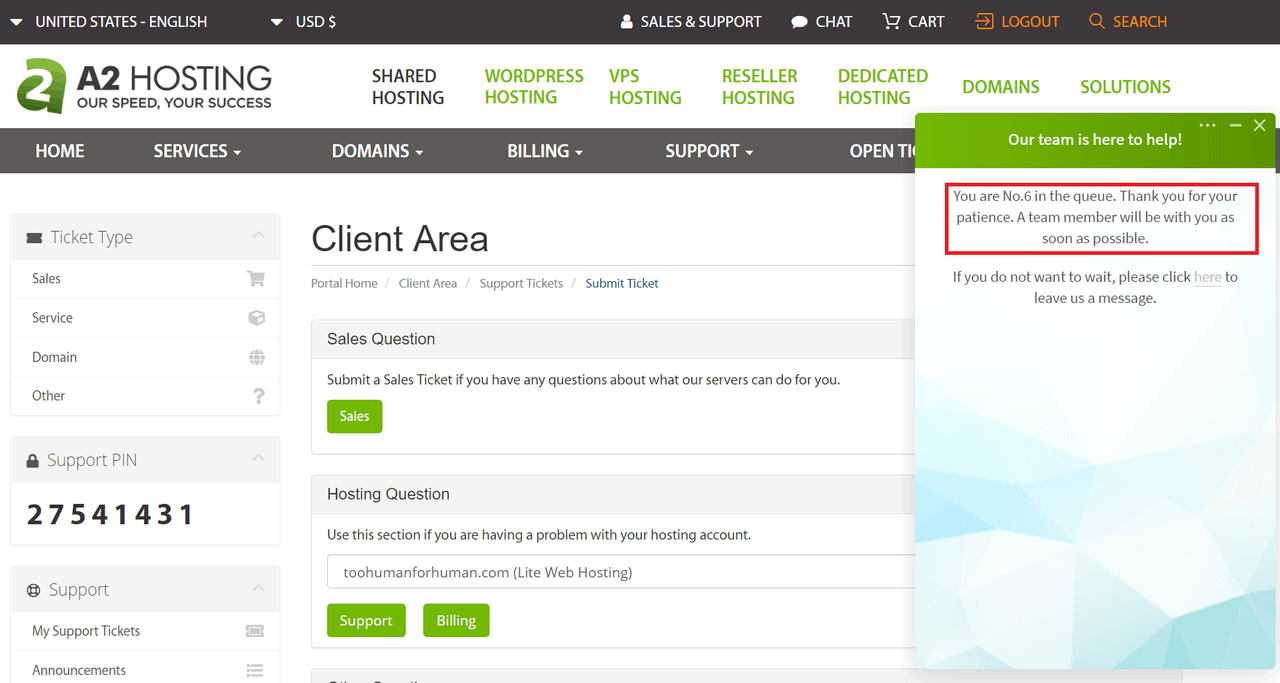Select hosting account from the dropdown field
1280x683 pixels.
point(621,572)
